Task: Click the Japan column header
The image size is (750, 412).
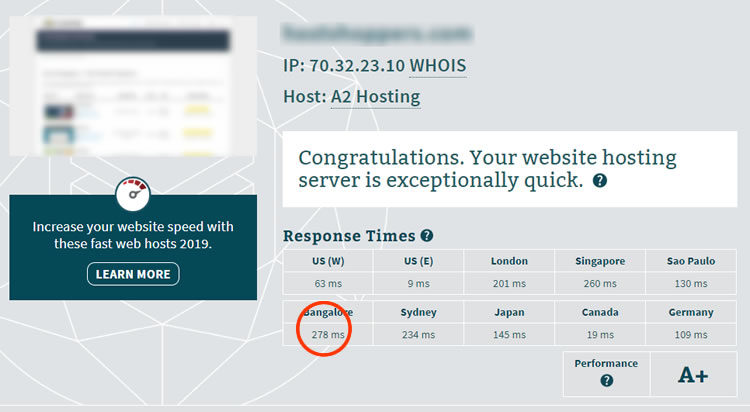Action: point(509,312)
